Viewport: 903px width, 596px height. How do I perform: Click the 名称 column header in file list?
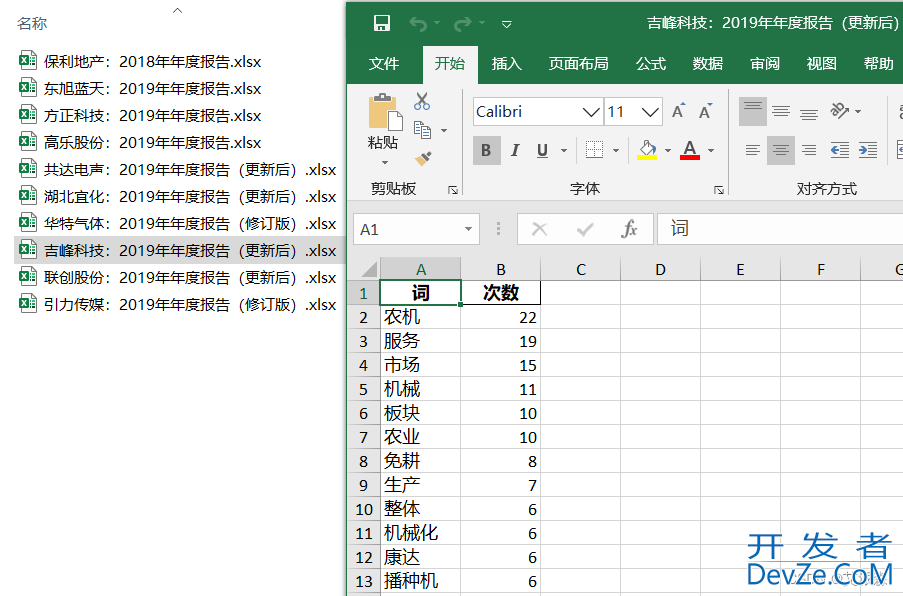pyautogui.click(x=32, y=24)
